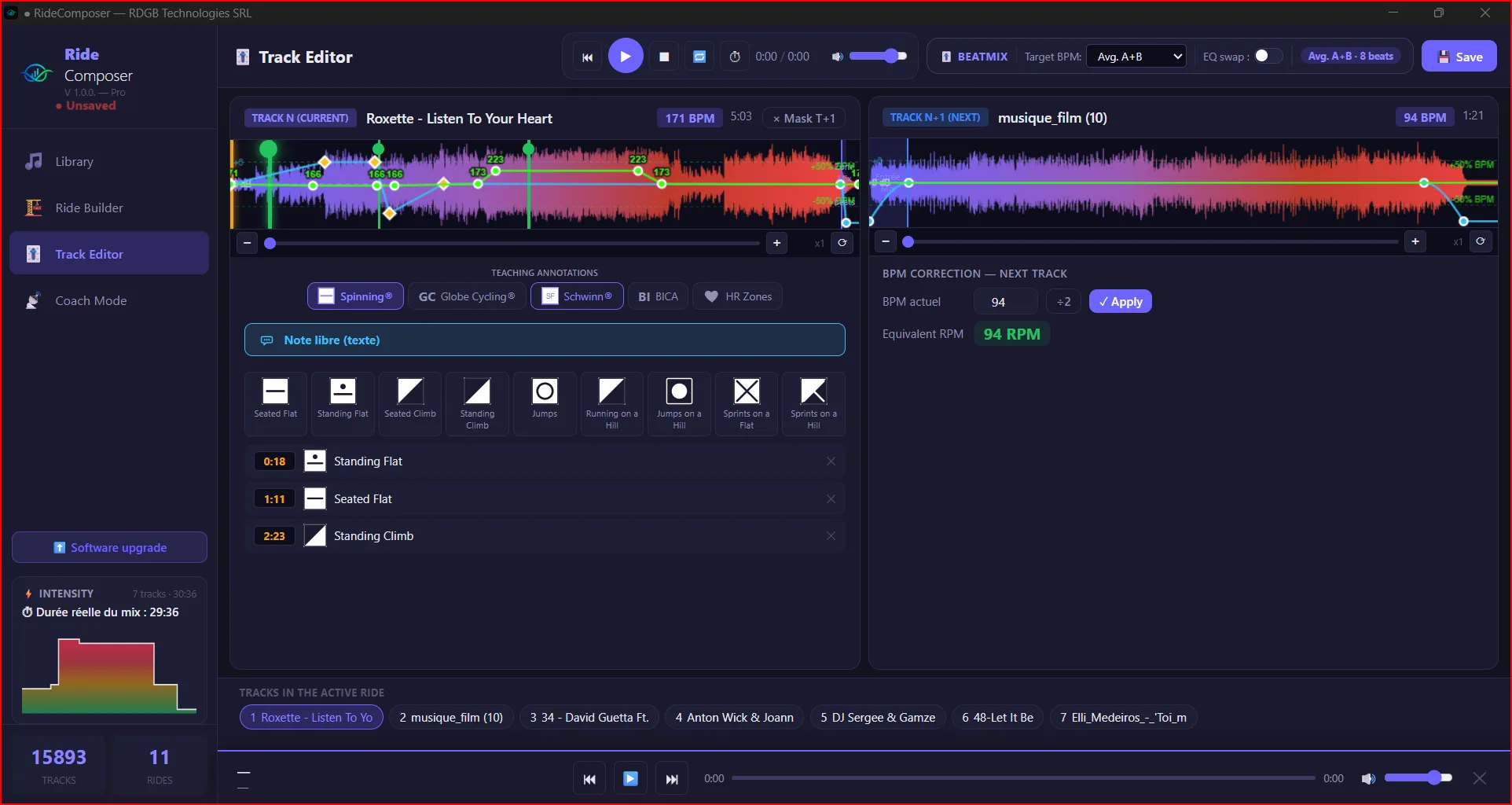Apply the BPM correction
This screenshot has height=805, width=1512.
(x=1120, y=302)
